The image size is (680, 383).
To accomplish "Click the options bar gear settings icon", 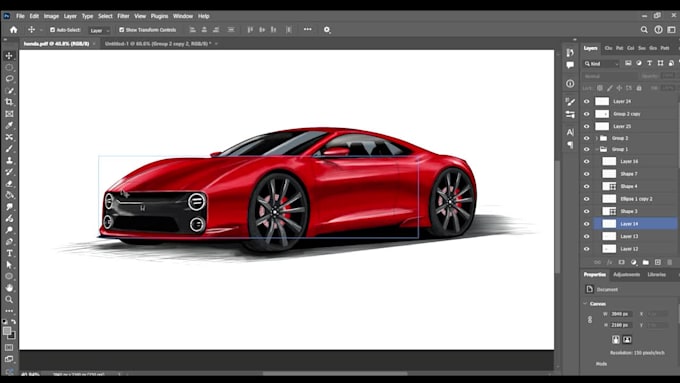I will click(x=327, y=29).
